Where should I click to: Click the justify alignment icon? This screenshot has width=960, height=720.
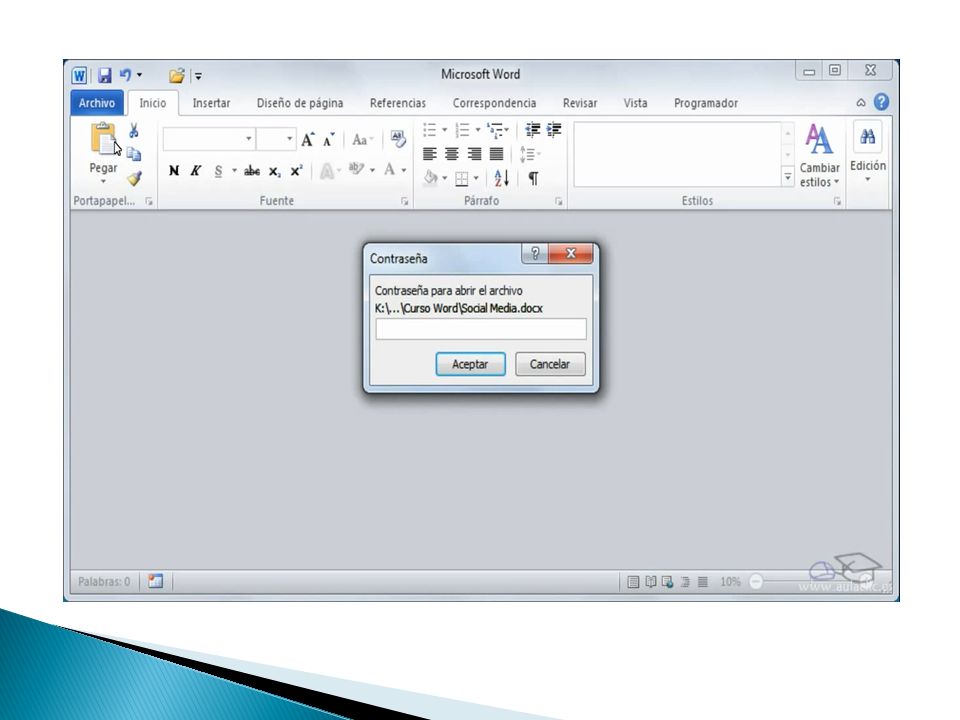click(x=497, y=154)
